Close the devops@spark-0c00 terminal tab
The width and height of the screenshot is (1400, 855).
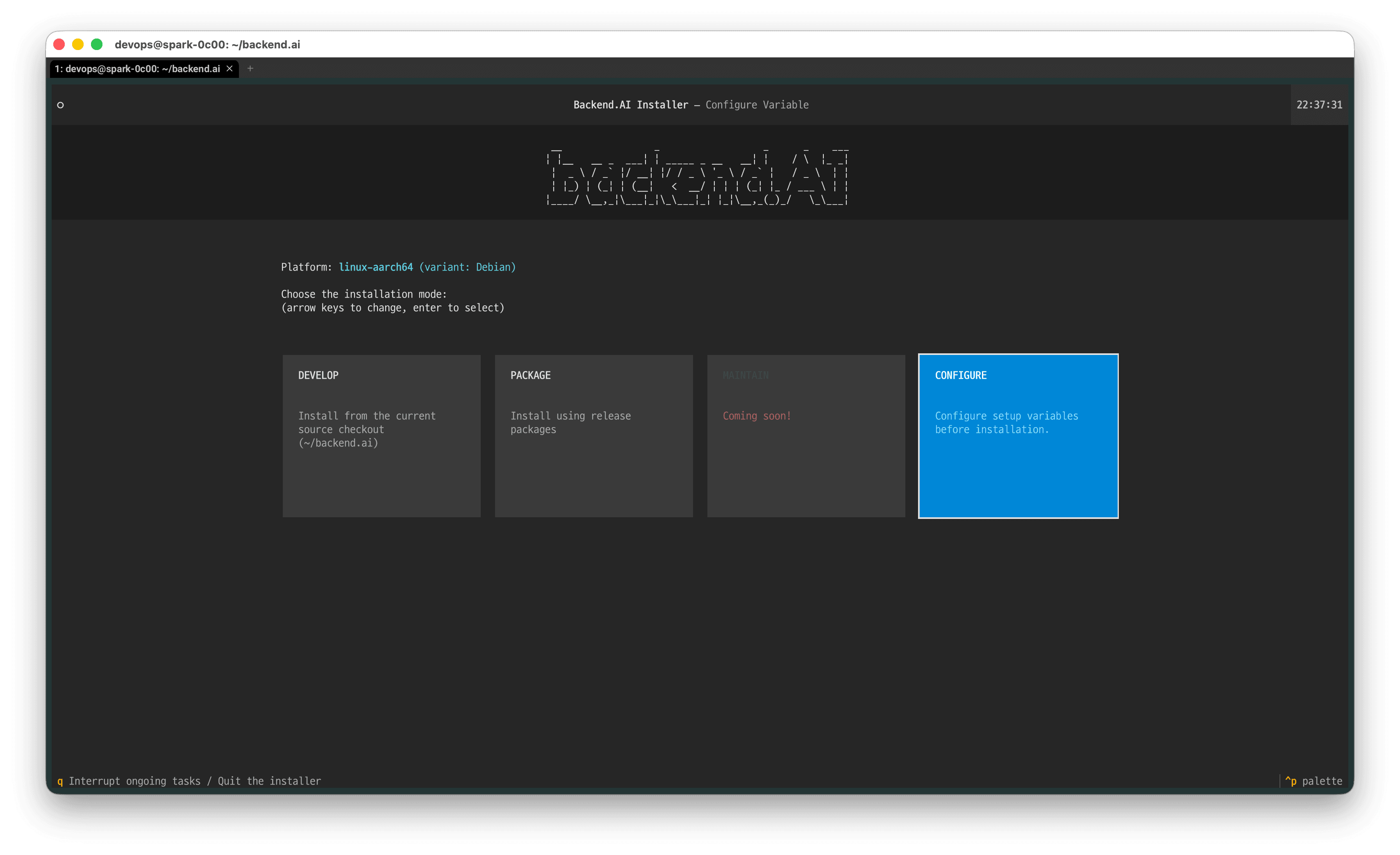[230, 69]
